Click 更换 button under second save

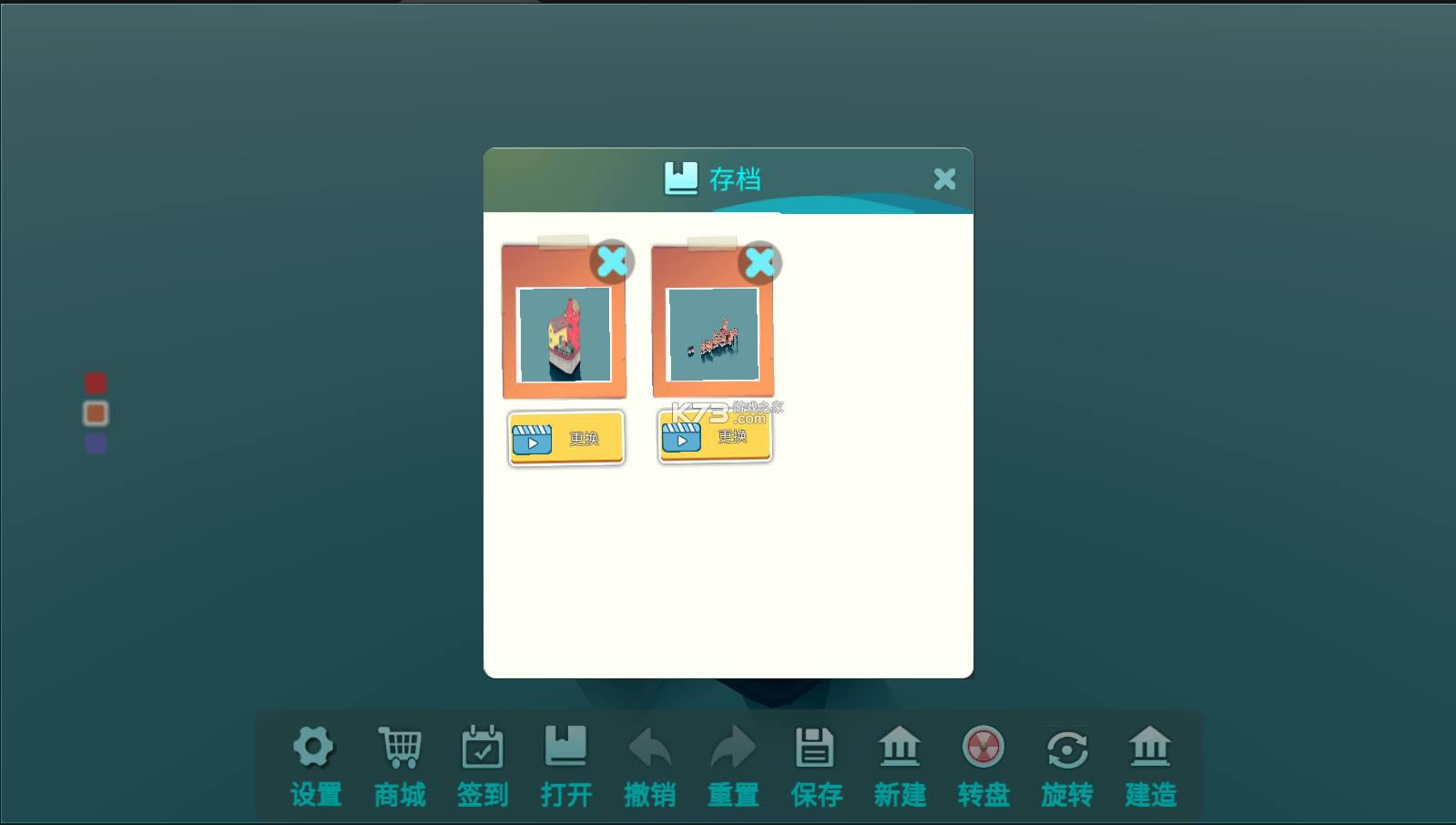tap(715, 436)
